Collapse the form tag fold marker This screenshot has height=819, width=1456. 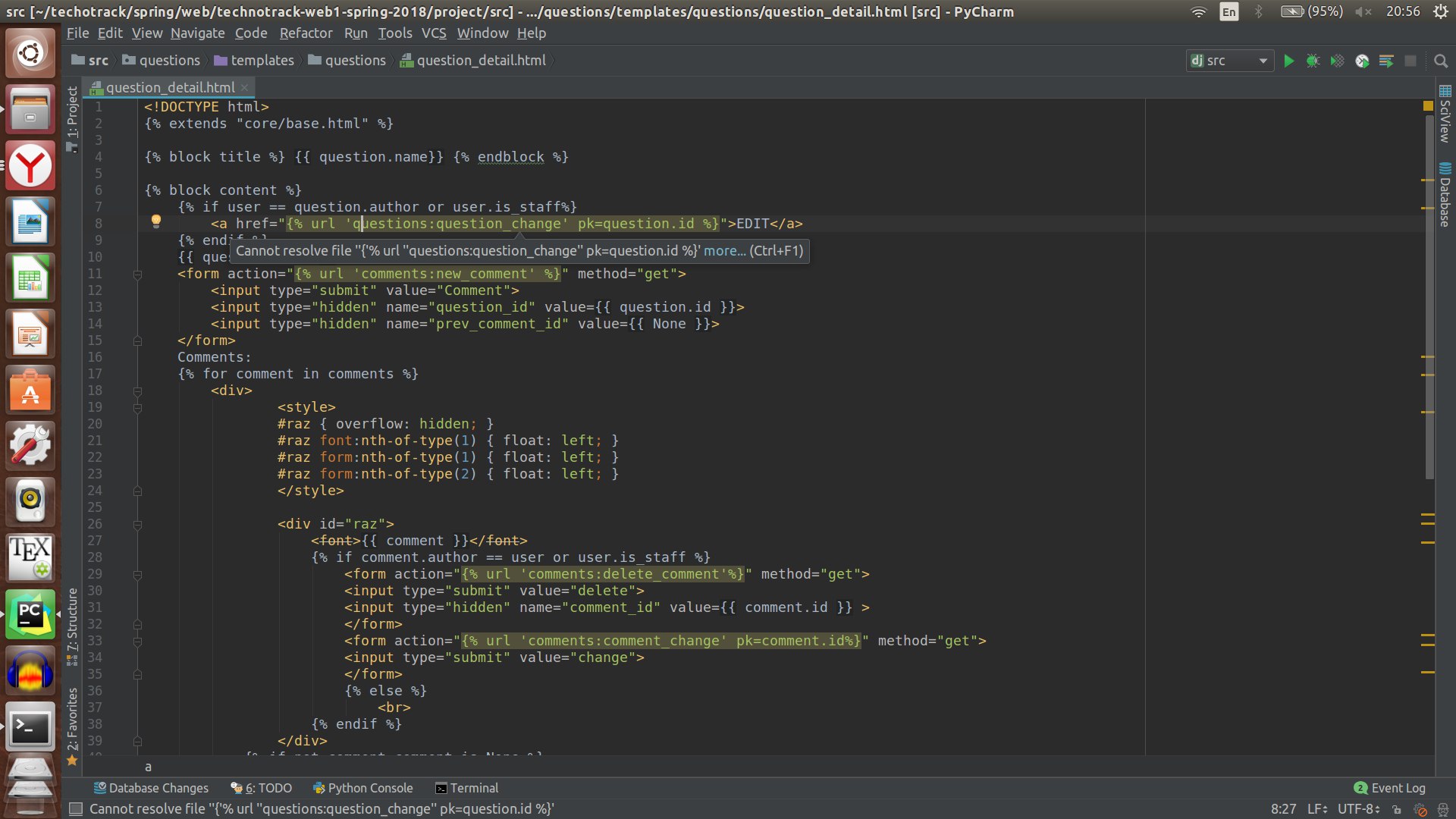[137, 275]
